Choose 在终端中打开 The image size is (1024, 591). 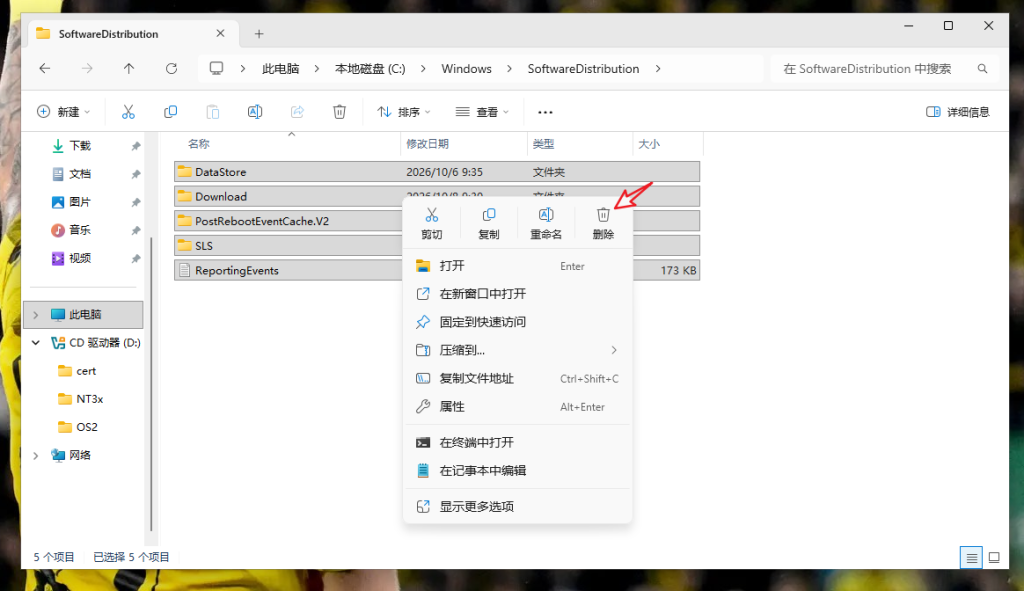(517, 443)
